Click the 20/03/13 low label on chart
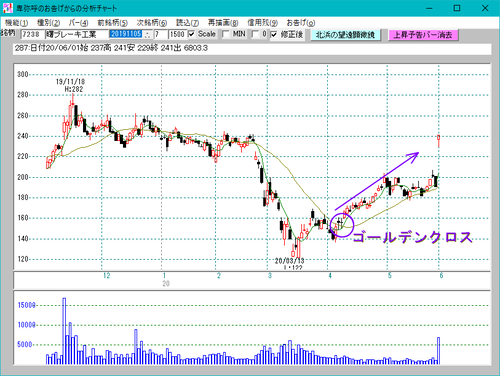The image size is (500, 376). pyautogui.click(x=289, y=263)
